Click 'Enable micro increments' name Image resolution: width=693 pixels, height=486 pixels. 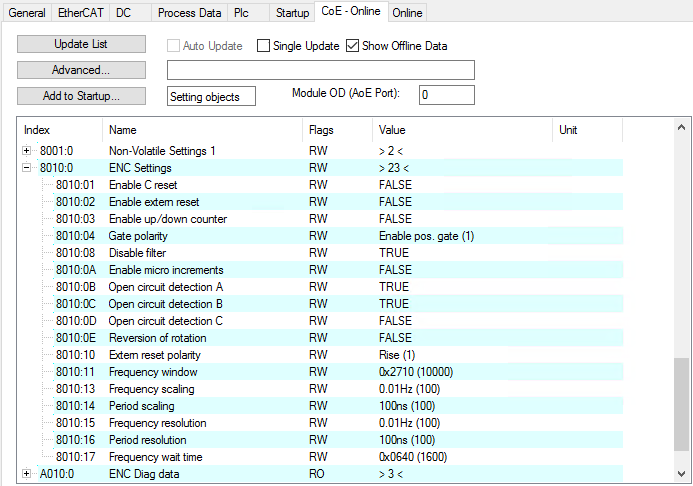click(x=166, y=270)
